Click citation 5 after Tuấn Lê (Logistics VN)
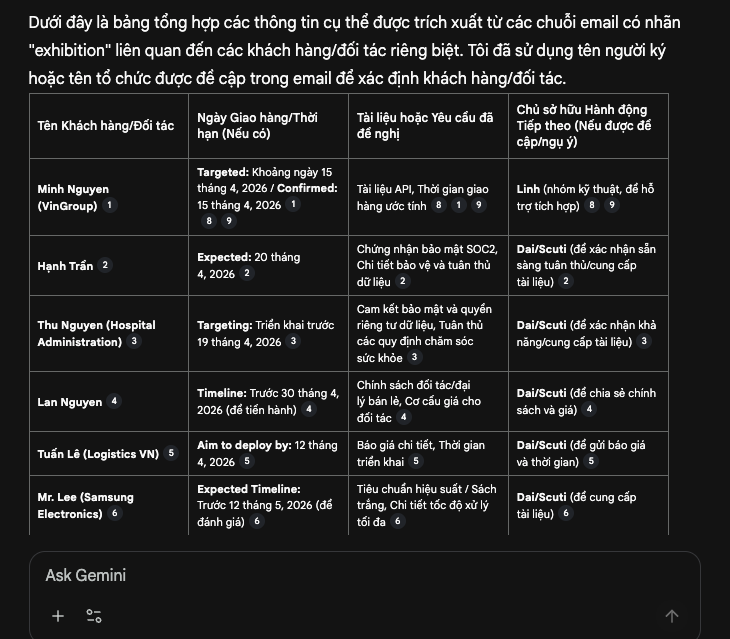 tap(171, 453)
